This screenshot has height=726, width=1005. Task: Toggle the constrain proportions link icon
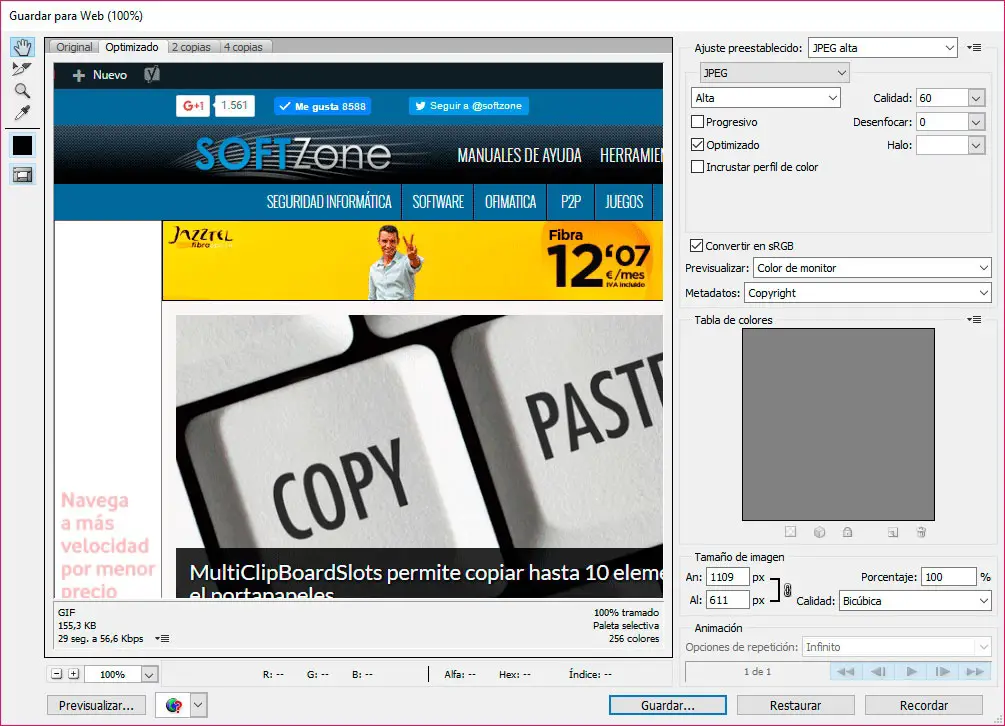click(x=788, y=590)
